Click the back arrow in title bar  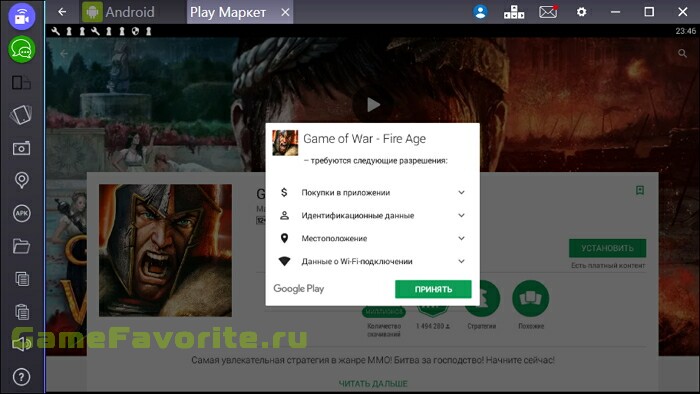(x=62, y=12)
